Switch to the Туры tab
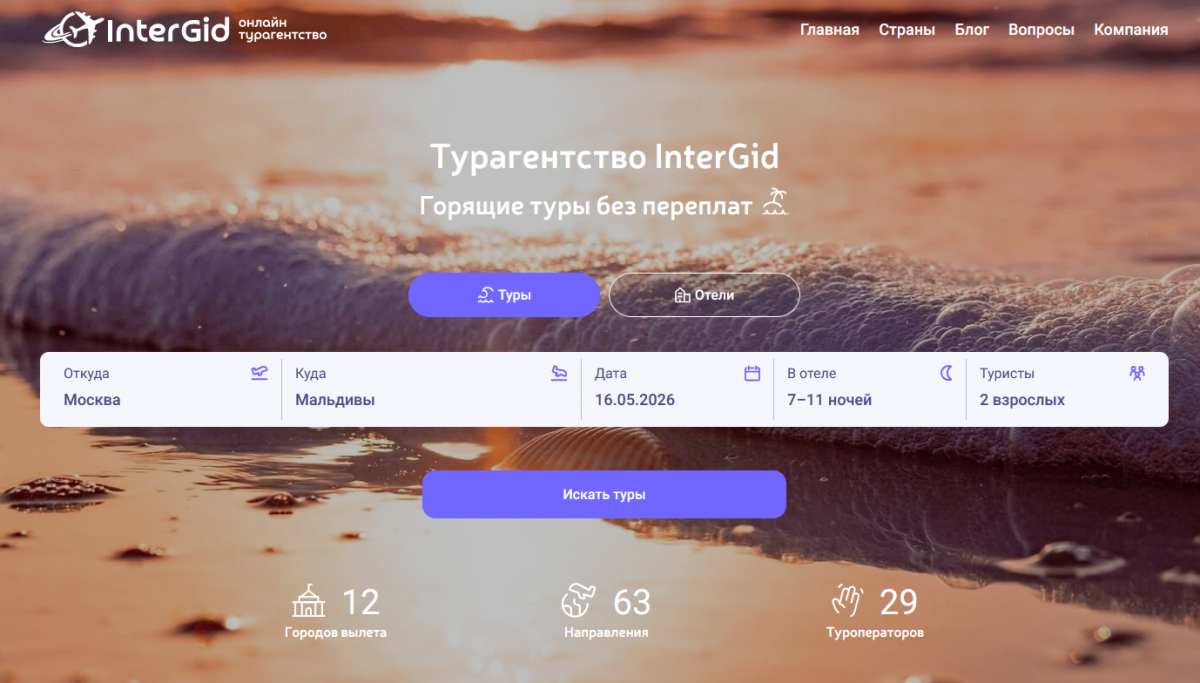 [x=504, y=295]
